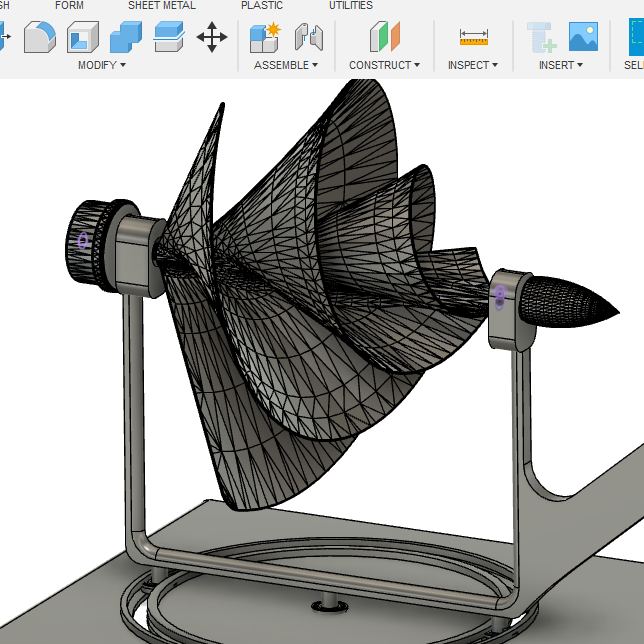The width and height of the screenshot is (644, 644).
Task: Select the Fillet tool icon
Action: pyautogui.click(x=40, y=37)
